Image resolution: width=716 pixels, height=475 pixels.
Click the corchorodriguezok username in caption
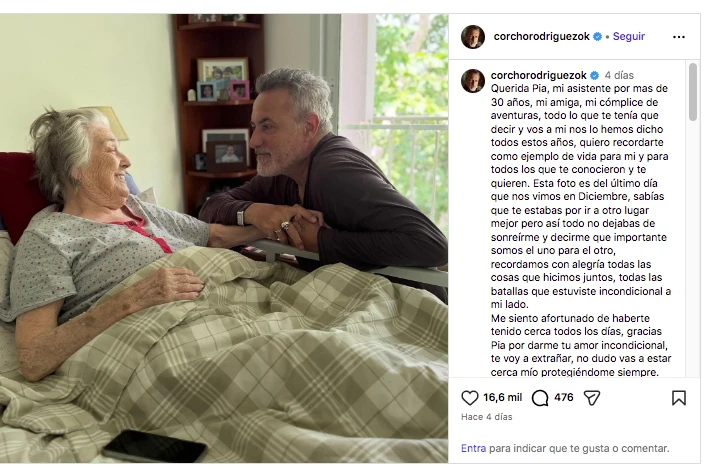[538, 75]
